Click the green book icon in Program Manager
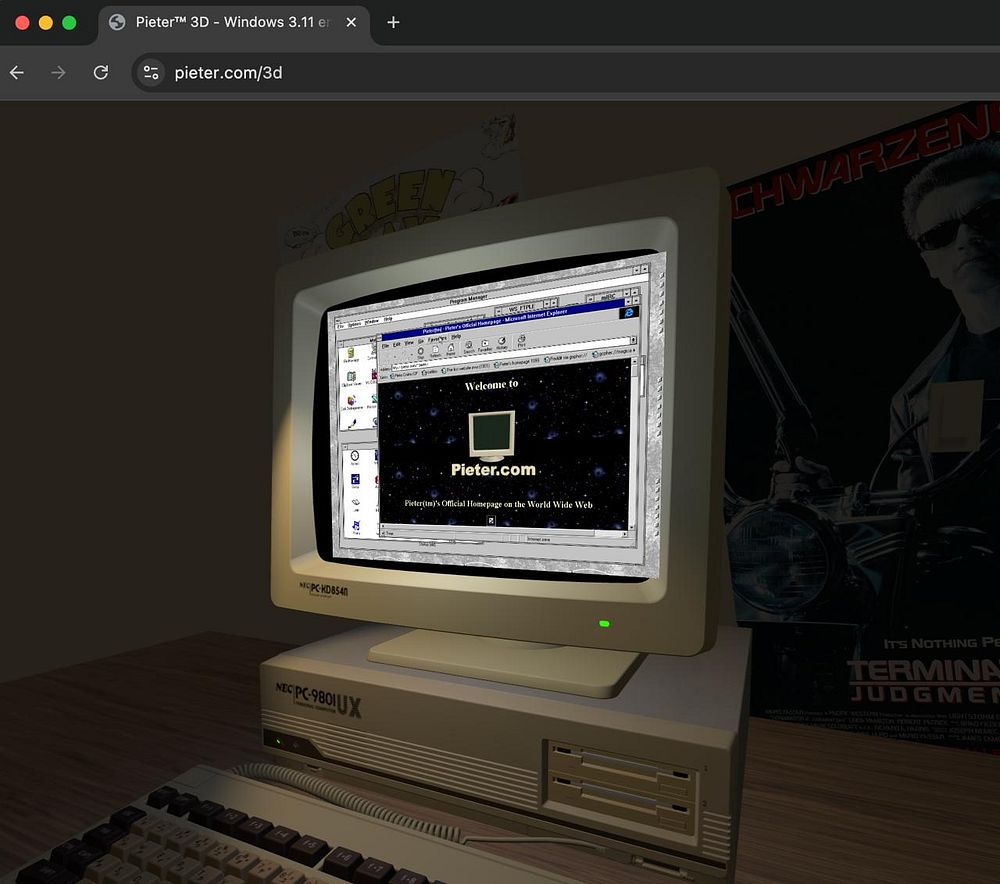The height and width of the screenshot is (884, 1000). pyautogui.click(x=351, y=376)
